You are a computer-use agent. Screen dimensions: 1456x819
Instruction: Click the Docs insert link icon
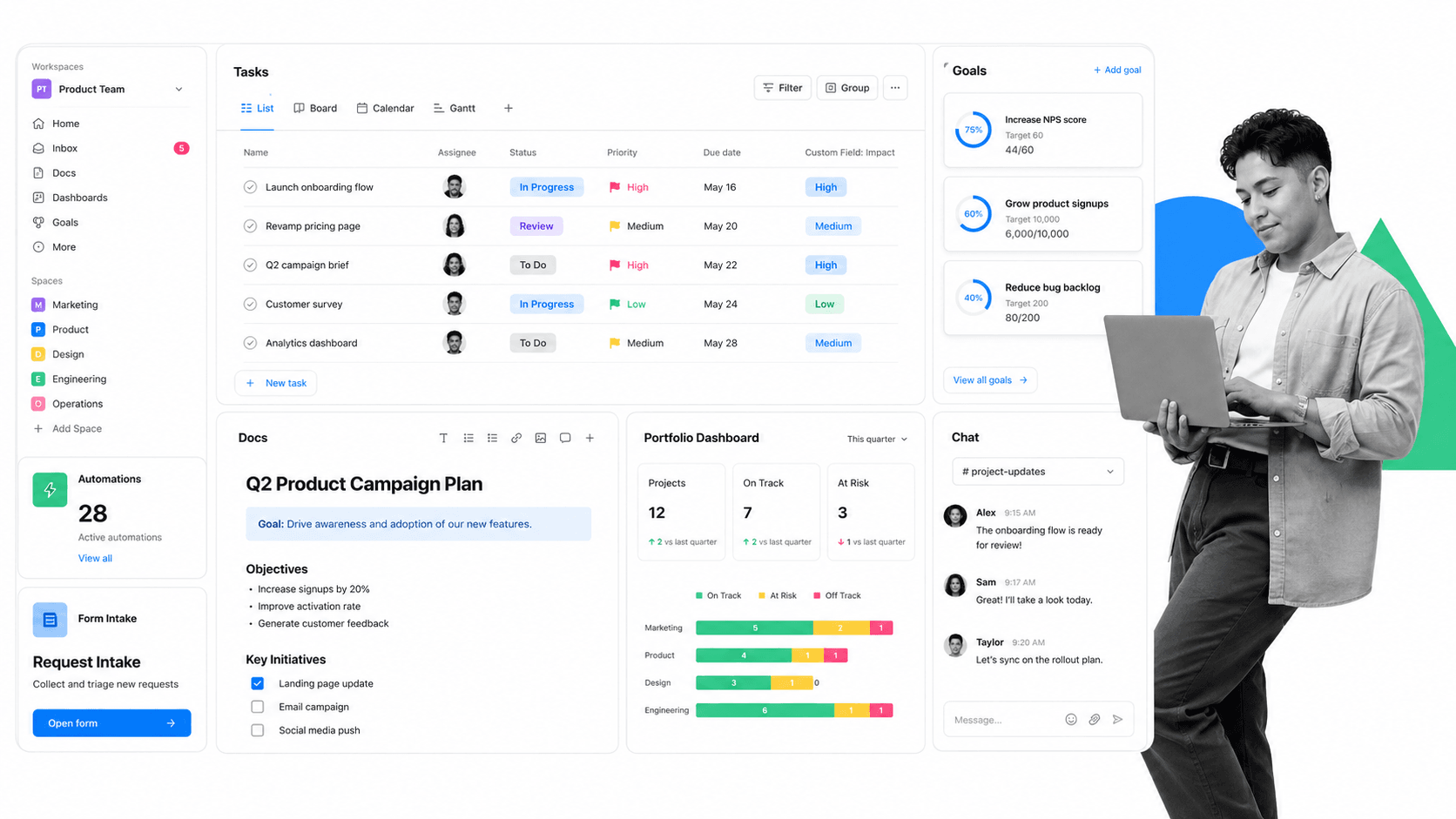click(516, 438)
